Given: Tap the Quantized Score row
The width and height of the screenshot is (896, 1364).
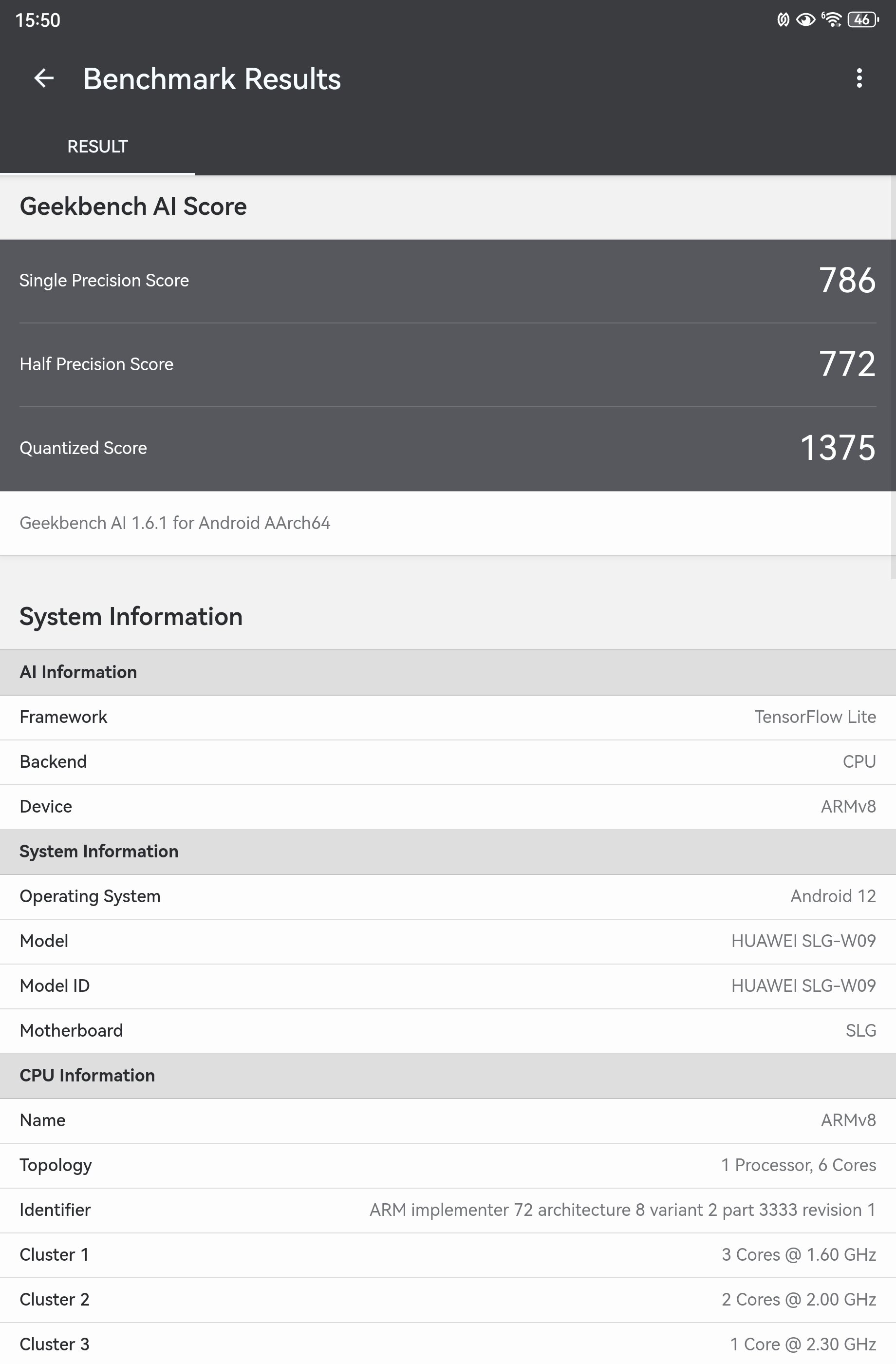Looking at the screenshot, I should (448, 448).
